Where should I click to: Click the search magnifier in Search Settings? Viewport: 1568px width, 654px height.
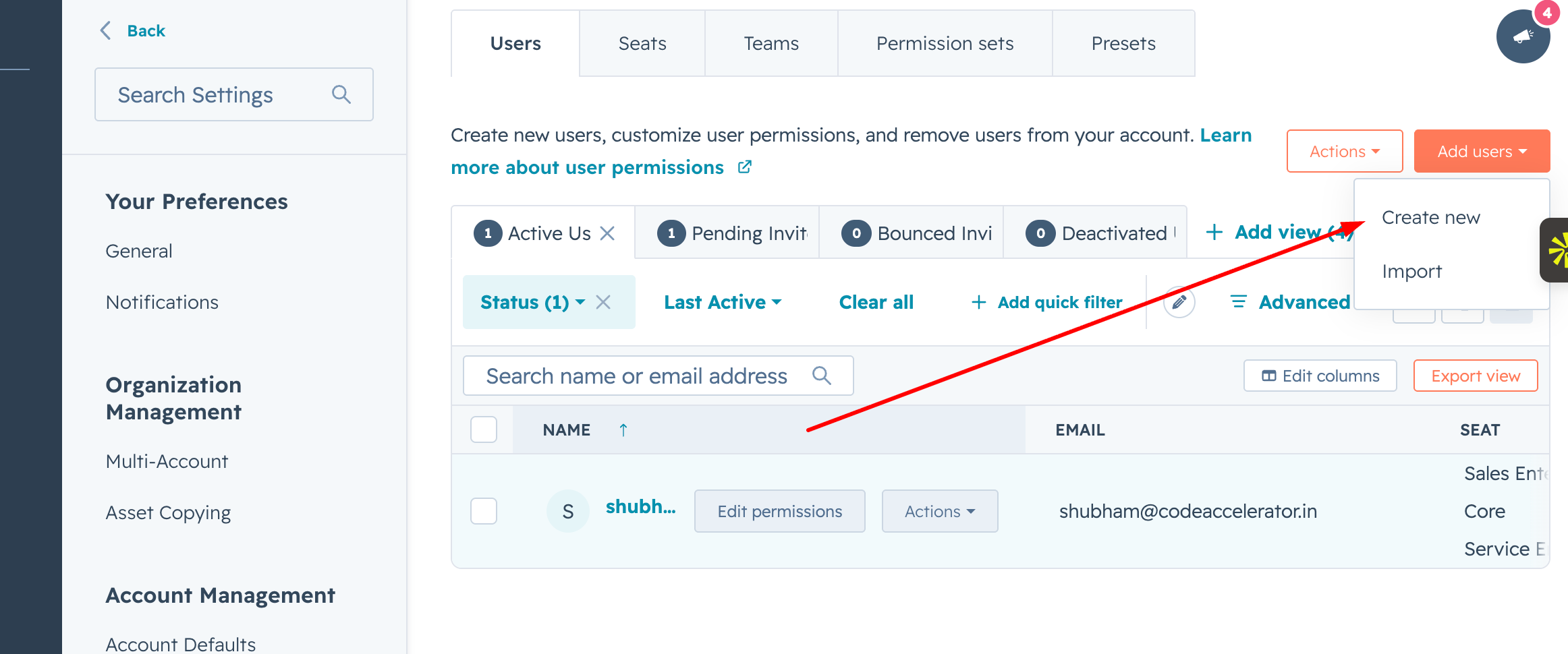click(341, 94)
